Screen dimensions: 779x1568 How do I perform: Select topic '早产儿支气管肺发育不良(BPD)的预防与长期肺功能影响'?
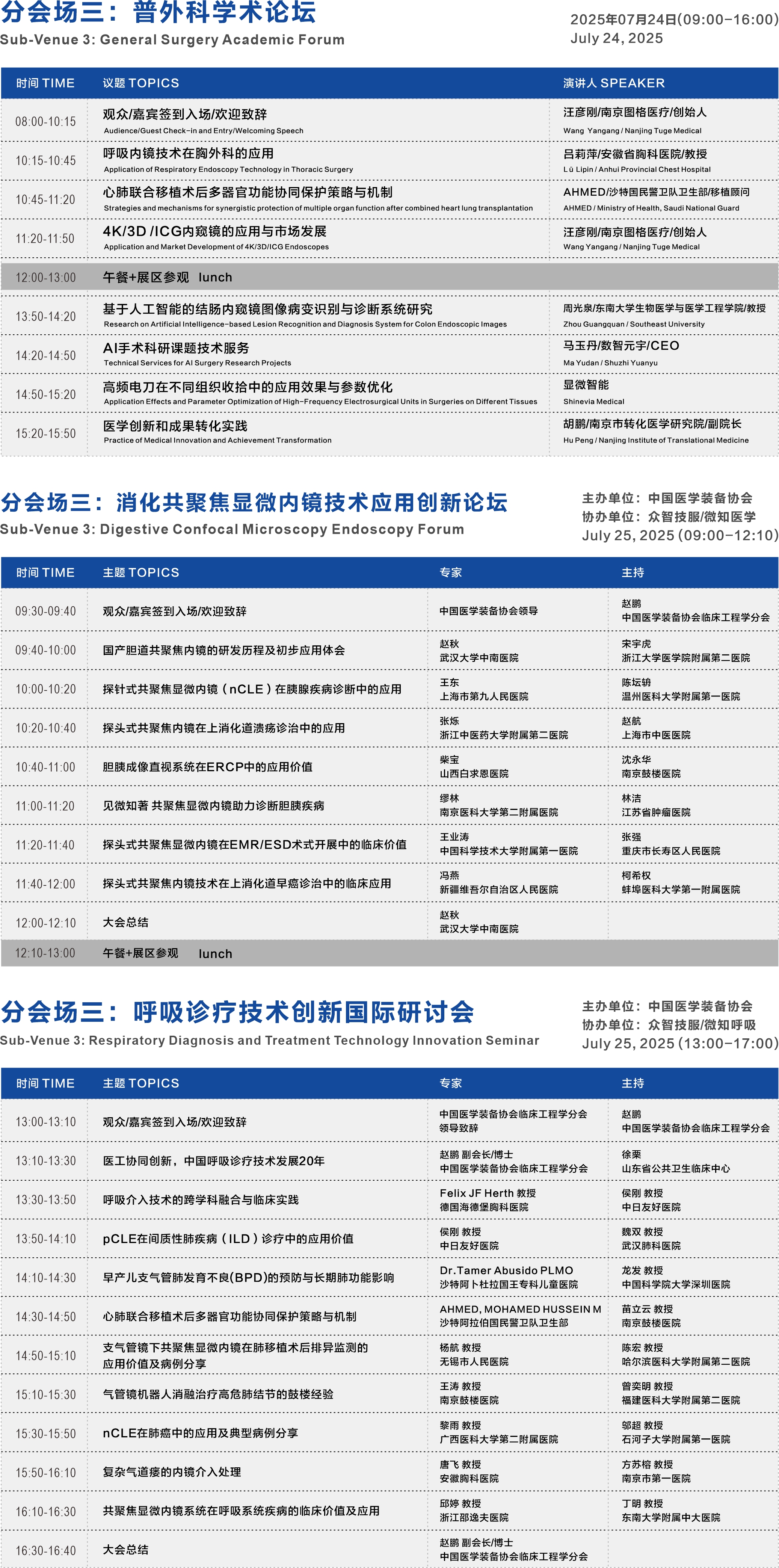pyautogui.click(x=248, y=1278)
